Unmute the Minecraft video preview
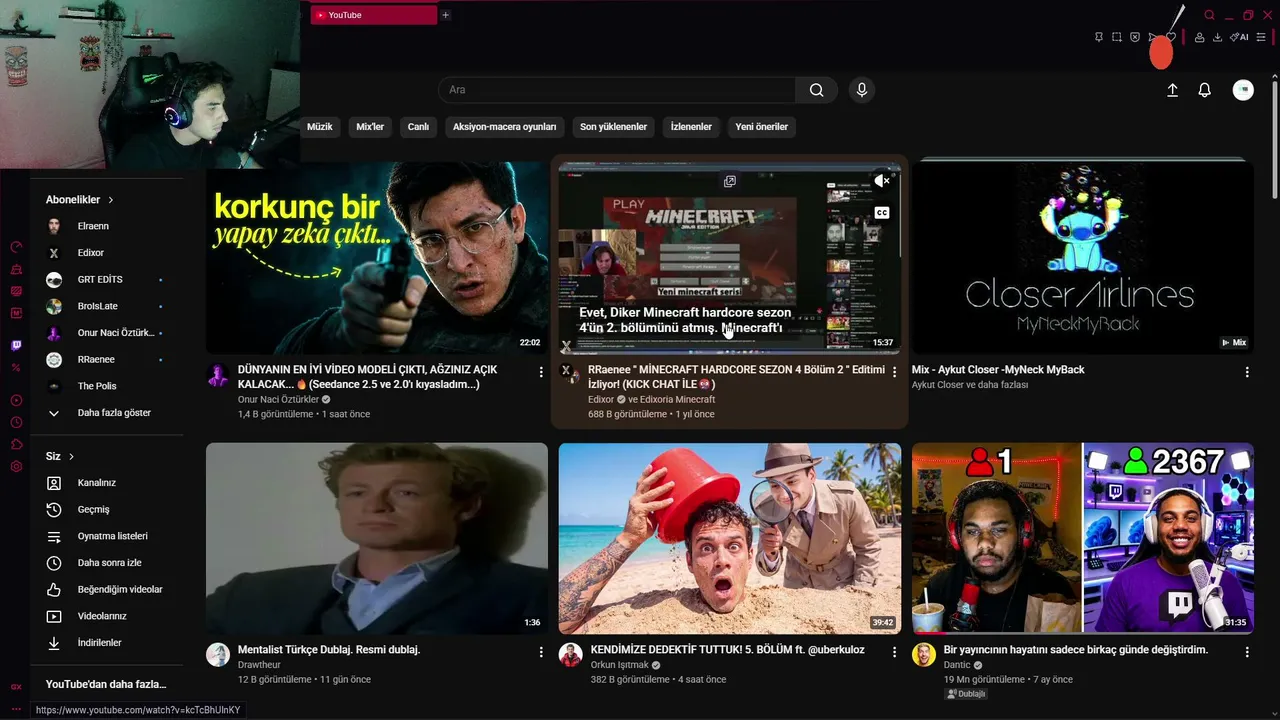 881,181
